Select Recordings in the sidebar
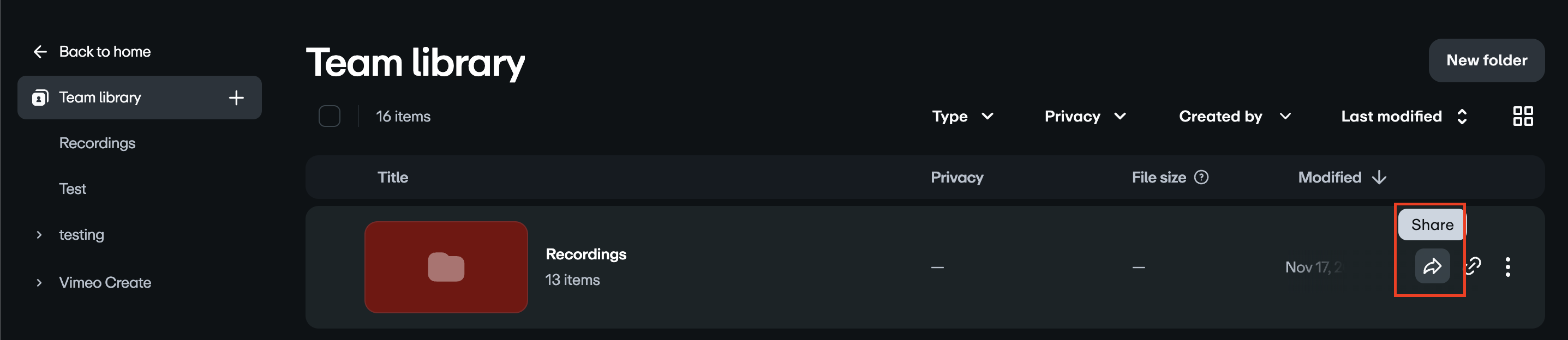 [98, 143]
